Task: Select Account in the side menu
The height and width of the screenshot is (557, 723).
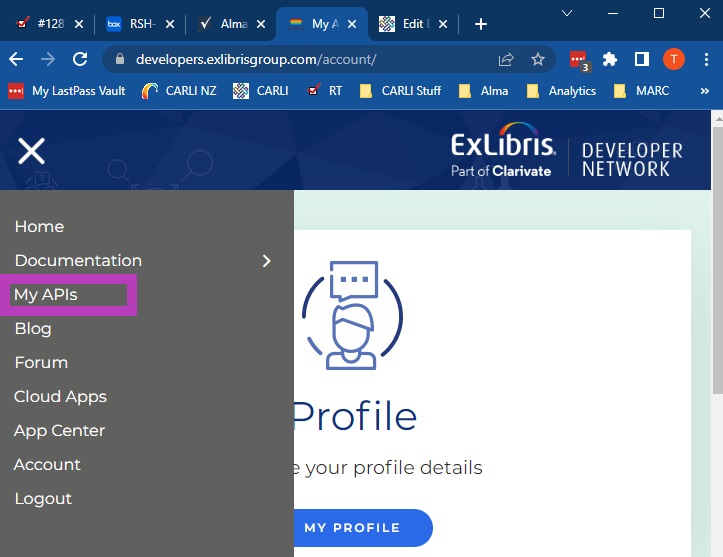Action: [x=47, y=464]
